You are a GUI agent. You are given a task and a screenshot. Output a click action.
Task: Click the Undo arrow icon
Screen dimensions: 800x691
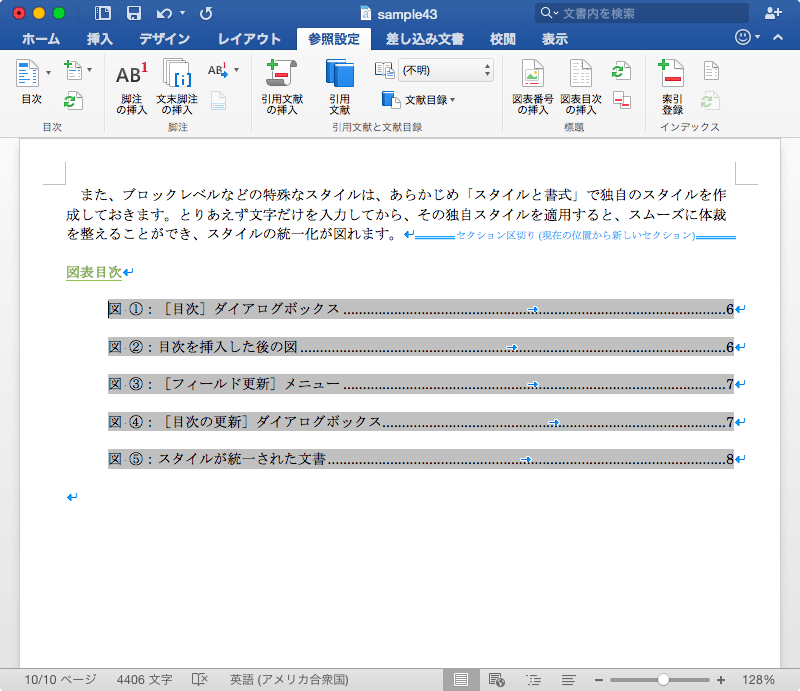point(164,13)
